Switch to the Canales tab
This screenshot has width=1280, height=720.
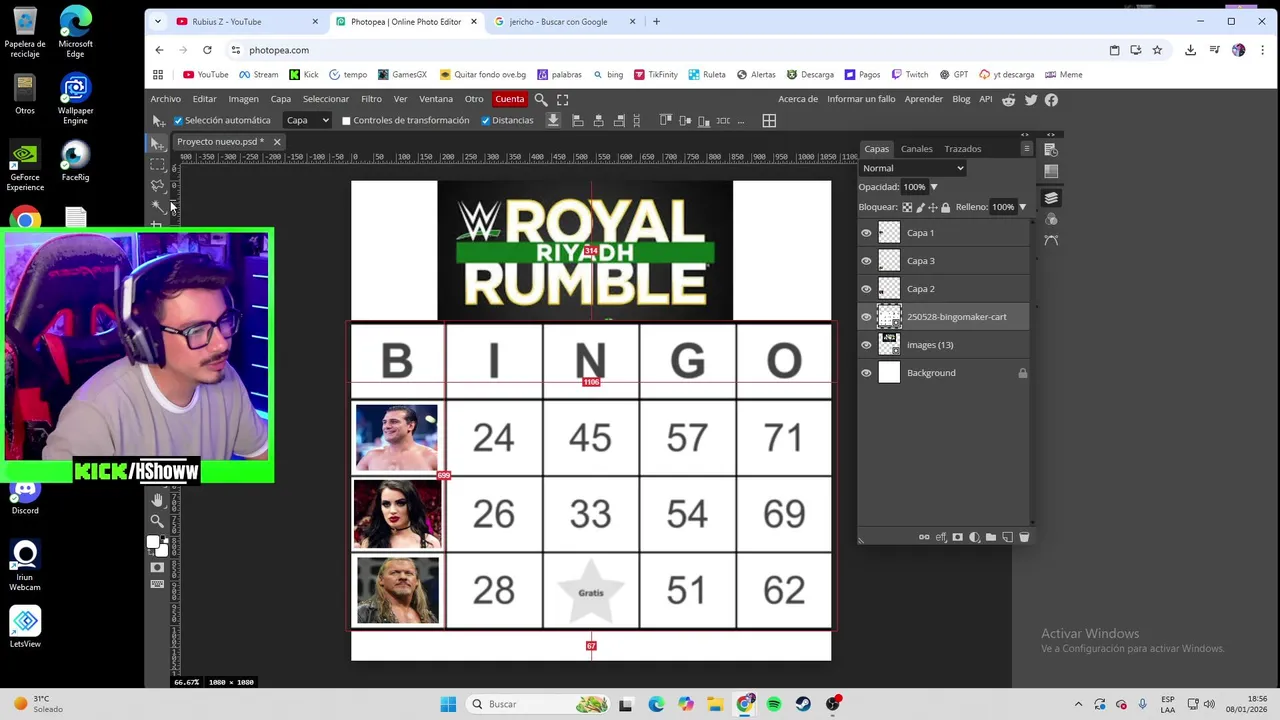tap(916, 149)
